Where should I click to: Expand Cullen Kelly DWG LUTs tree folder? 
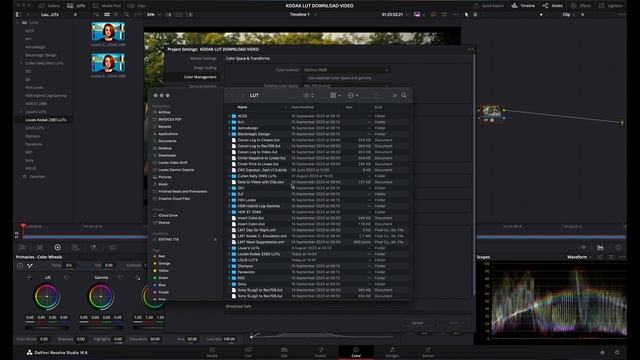pos(21,63)
